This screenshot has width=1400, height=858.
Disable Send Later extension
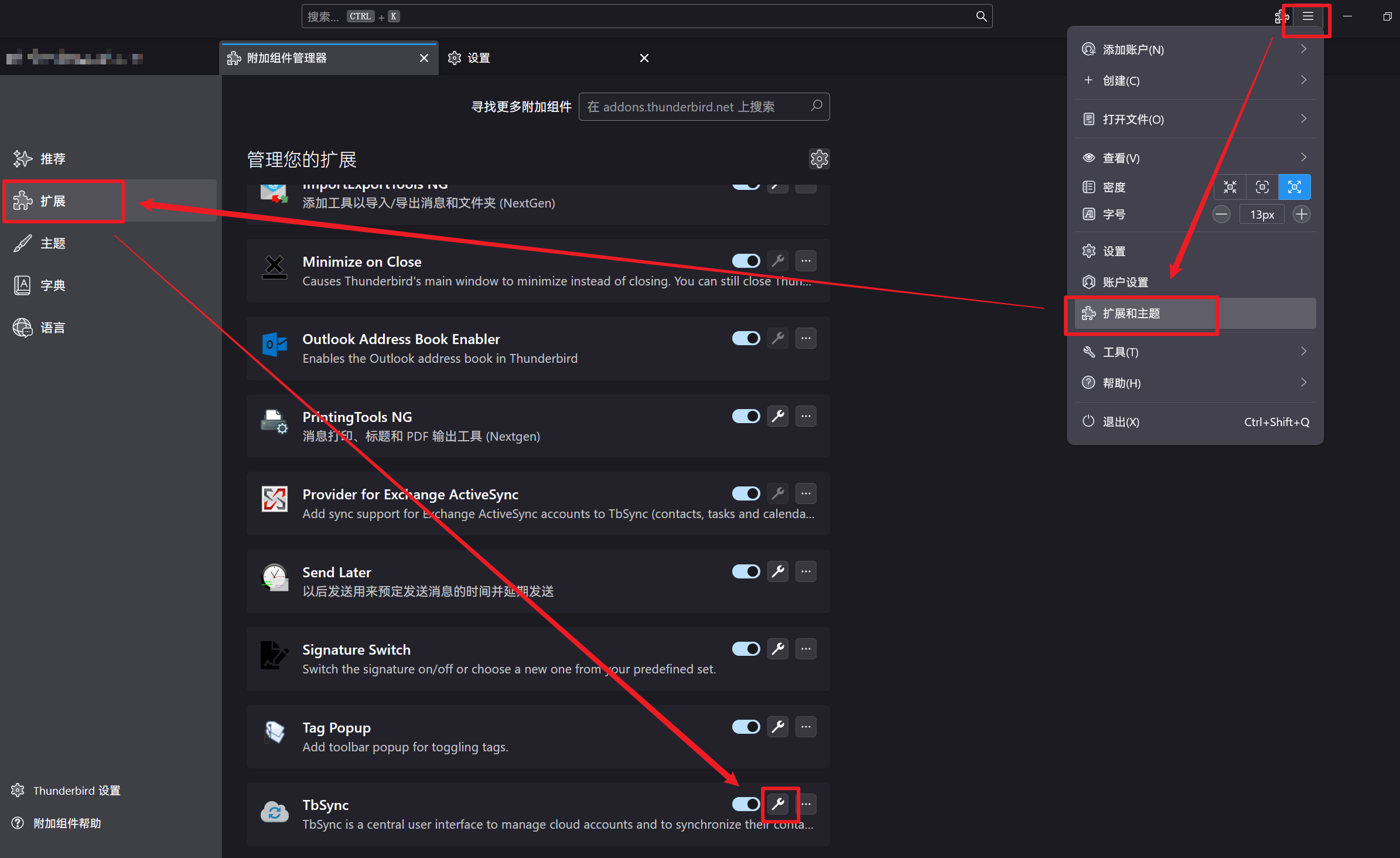click(746, 571)
